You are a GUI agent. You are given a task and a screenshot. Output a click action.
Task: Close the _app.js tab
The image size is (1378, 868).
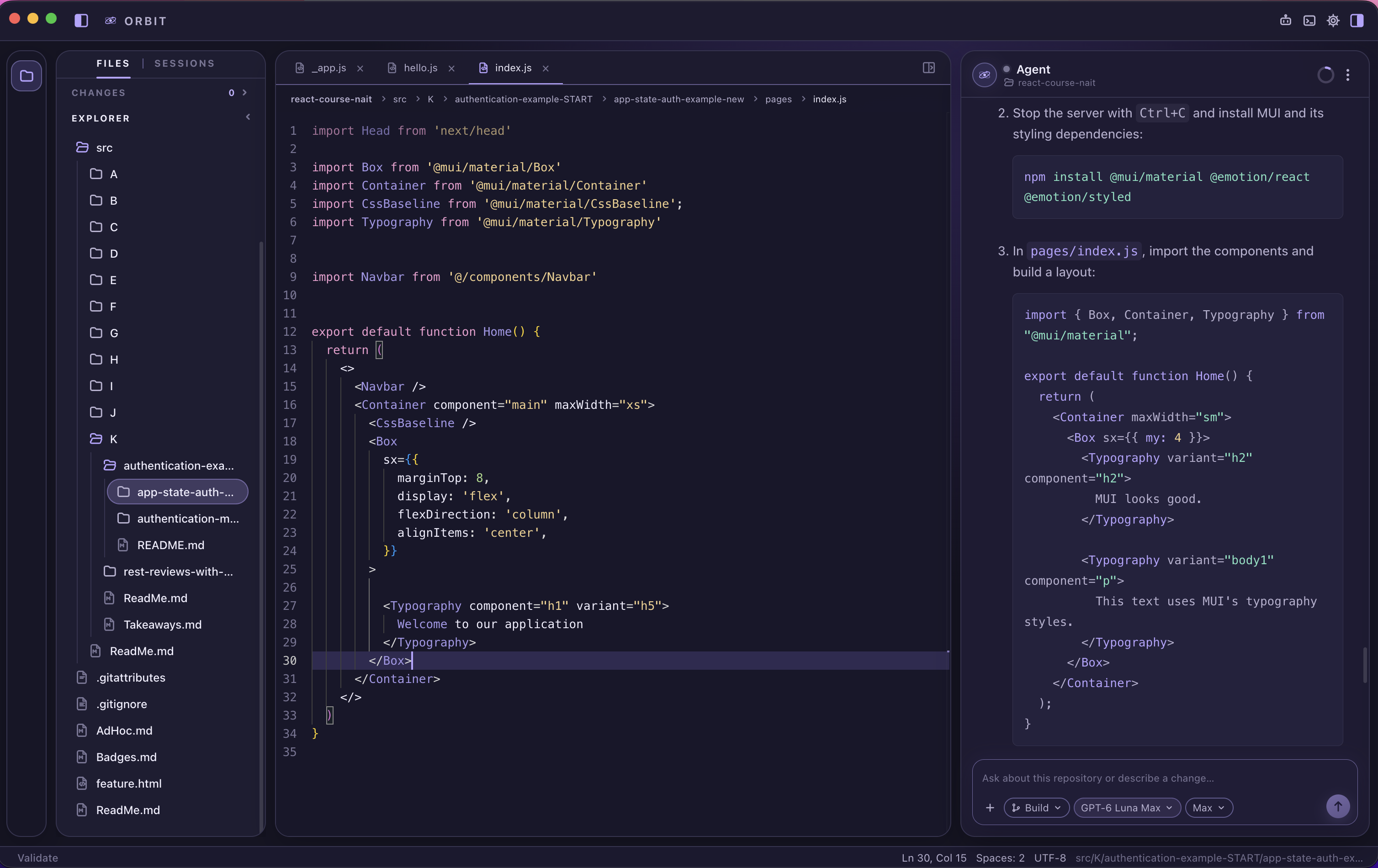(x=360, y=69)
